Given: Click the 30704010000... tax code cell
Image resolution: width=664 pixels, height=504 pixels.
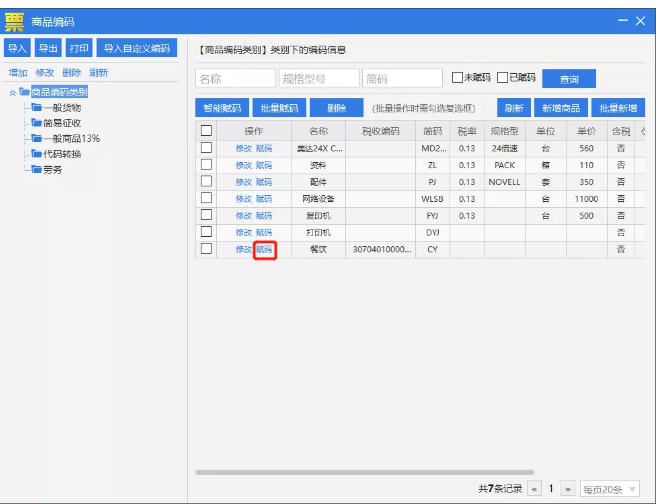Looking at the screenshot, I should [x=382, y=249].
